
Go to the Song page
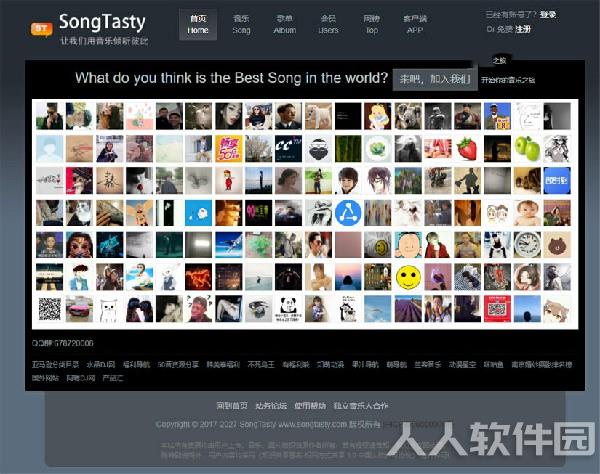241,24
